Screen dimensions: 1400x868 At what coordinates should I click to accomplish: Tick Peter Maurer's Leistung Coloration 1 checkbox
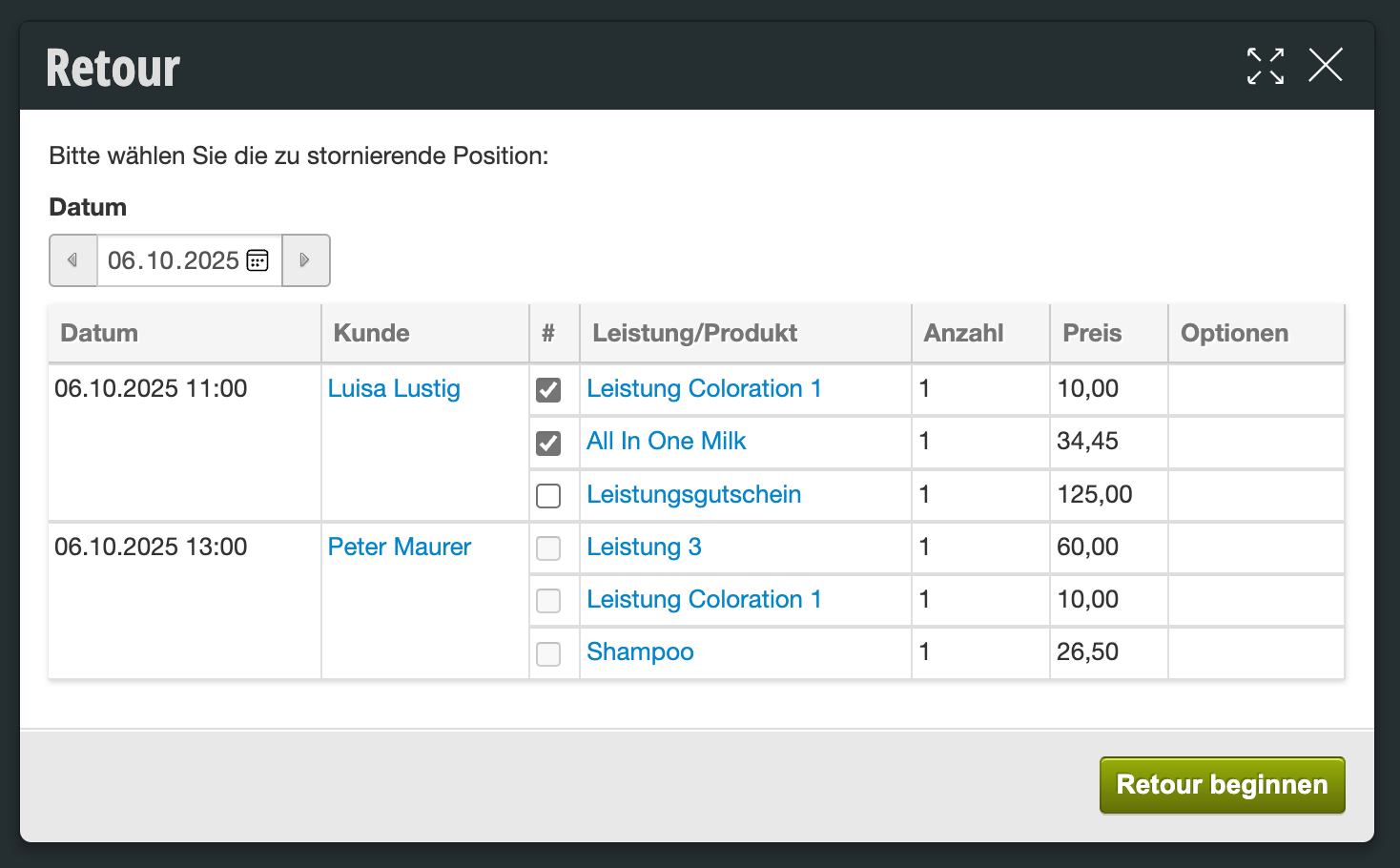(548, 601)
